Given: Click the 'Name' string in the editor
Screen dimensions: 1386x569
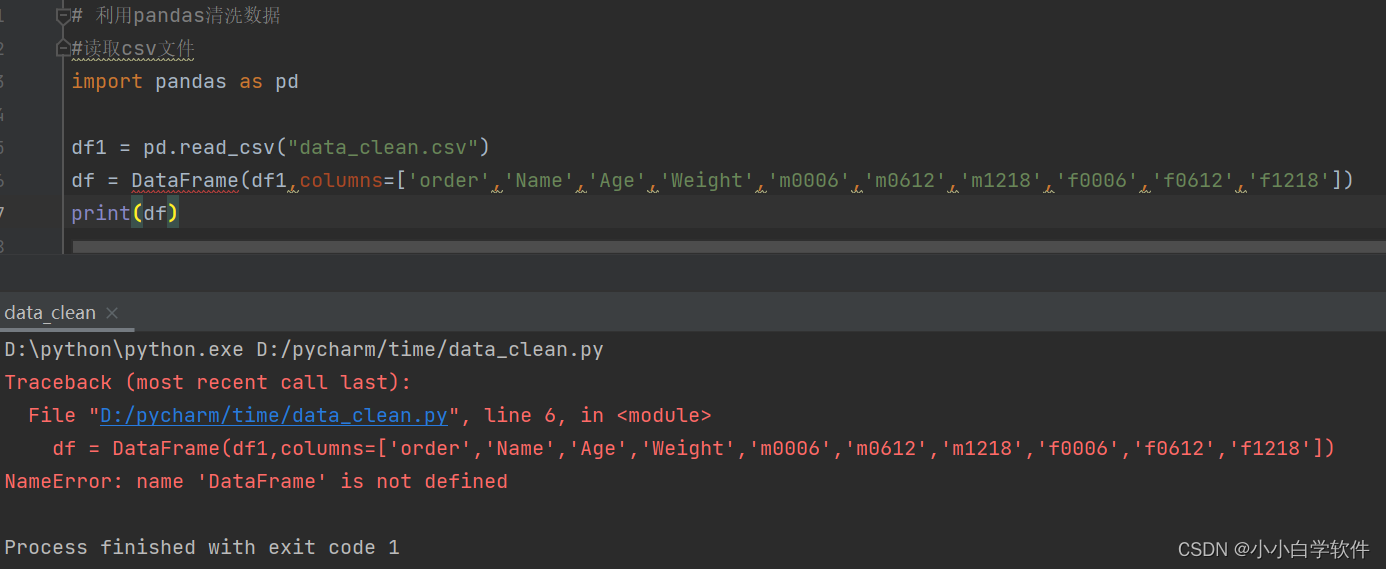Looking at the screenshot, I should [539, 181].
